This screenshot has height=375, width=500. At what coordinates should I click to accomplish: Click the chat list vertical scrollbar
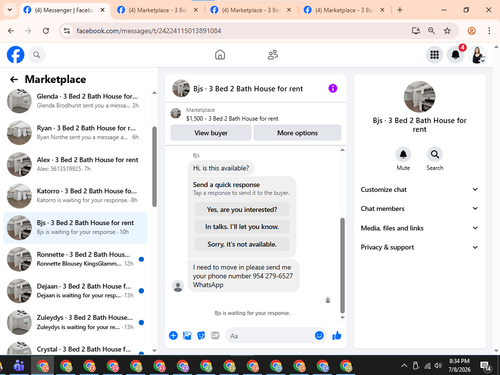pos(154,167)
